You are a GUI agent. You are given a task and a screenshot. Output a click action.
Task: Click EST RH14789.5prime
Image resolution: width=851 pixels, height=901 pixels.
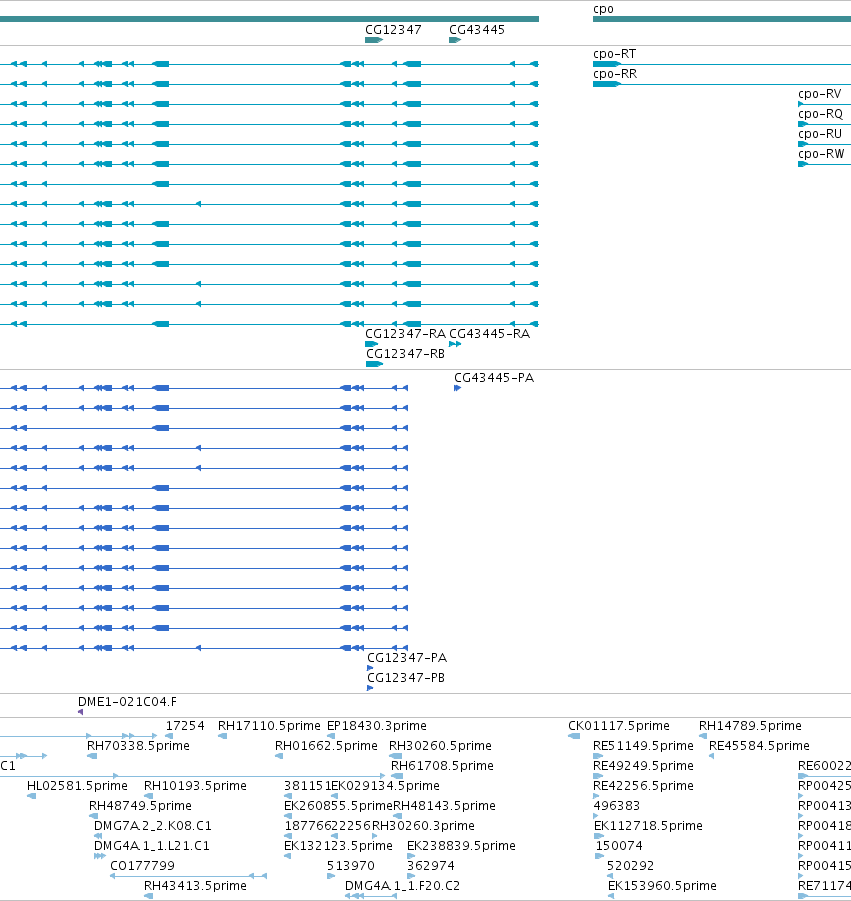pyautogui.click(x=750, y=726)
